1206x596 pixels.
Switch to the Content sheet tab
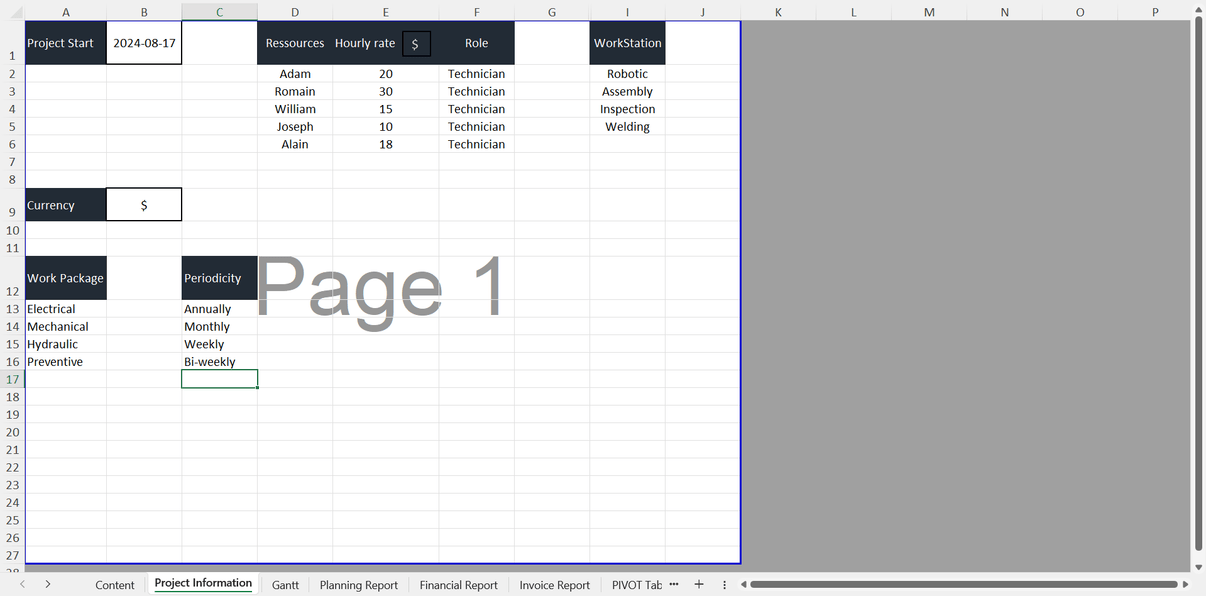click(x=115, y=585)
